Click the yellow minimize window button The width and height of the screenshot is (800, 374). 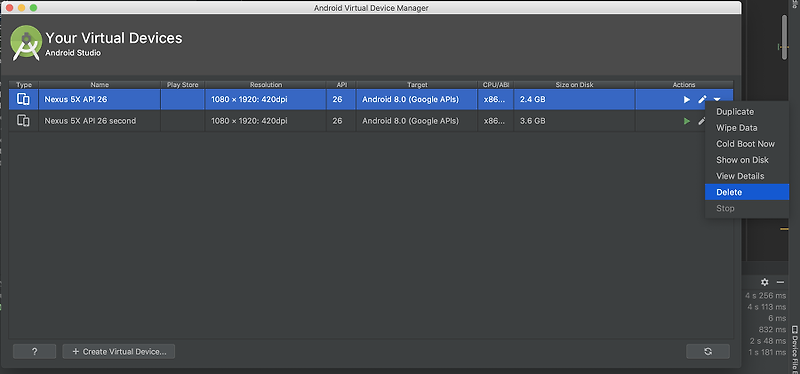pos(21,8)
